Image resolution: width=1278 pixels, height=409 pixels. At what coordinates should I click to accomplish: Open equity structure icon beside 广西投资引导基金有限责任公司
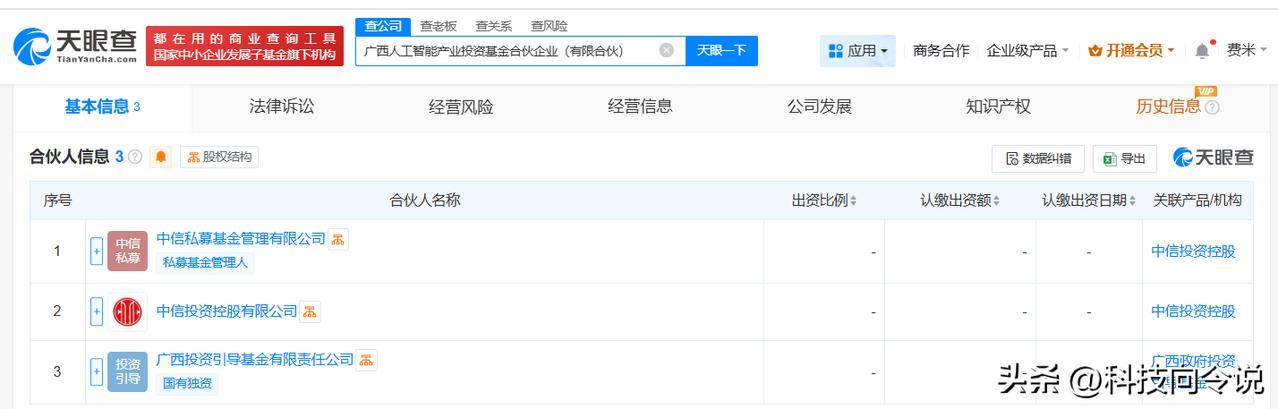pos(367,360)
